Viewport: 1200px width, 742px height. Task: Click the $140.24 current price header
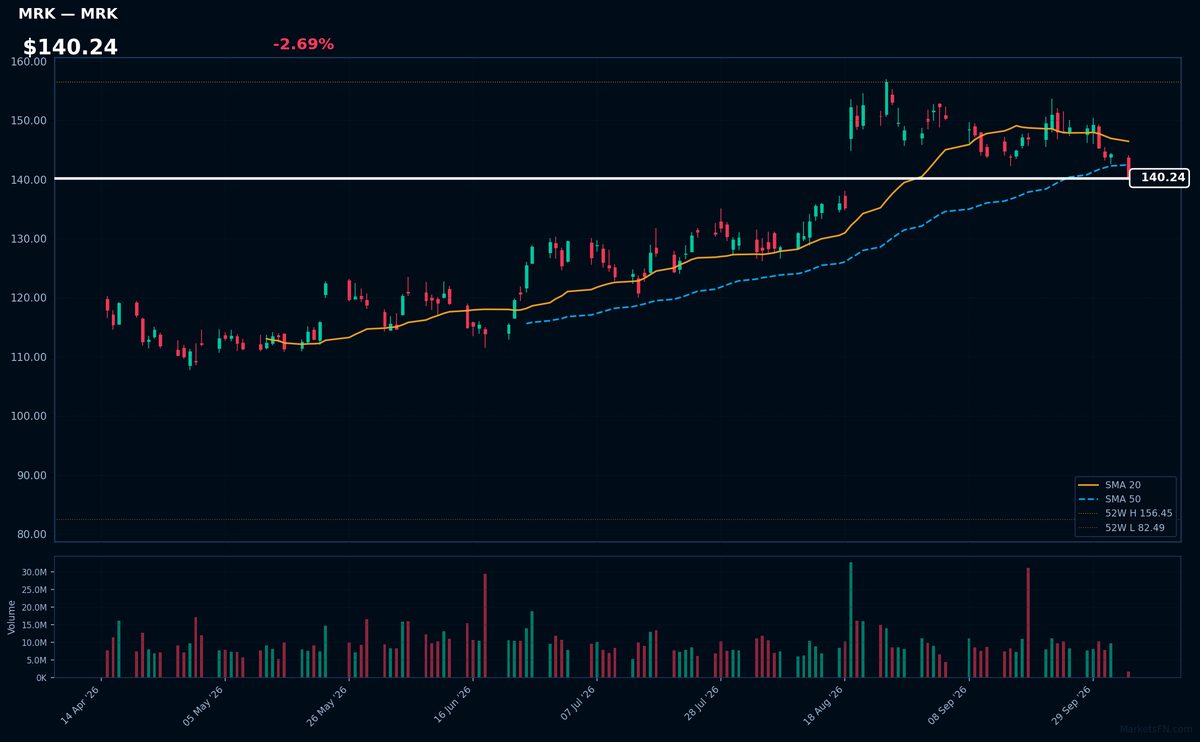pos(70,47)
